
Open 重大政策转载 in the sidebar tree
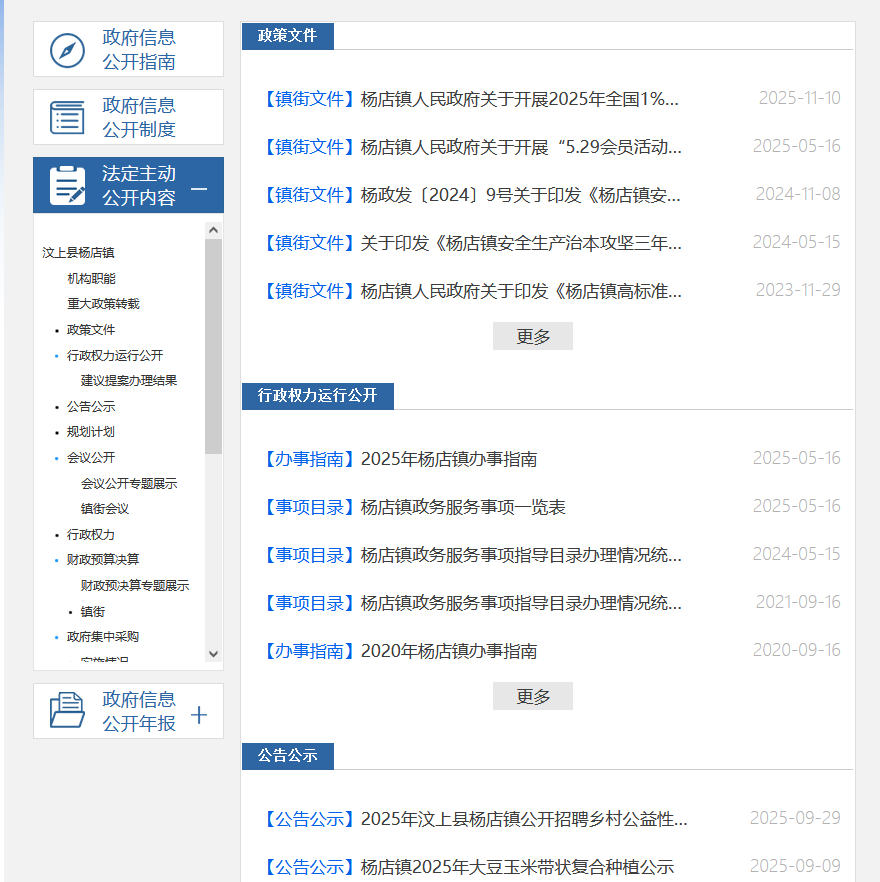(103, 304)
